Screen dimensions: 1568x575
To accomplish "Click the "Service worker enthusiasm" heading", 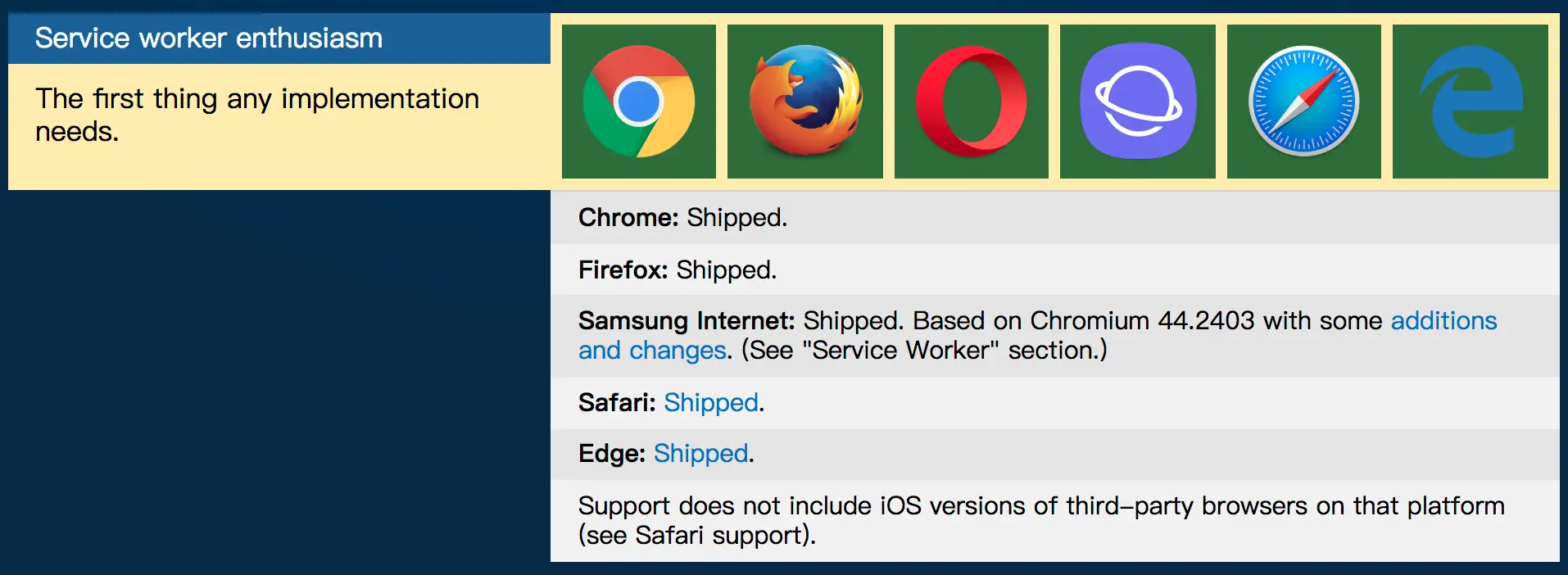I will [x=209, y=38].
